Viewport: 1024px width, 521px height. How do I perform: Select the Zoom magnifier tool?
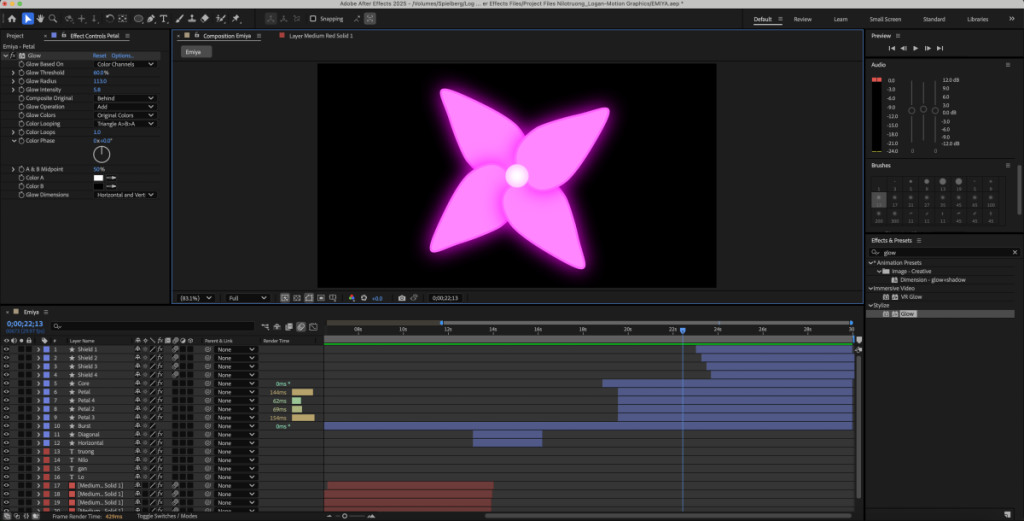coord(53,18)
